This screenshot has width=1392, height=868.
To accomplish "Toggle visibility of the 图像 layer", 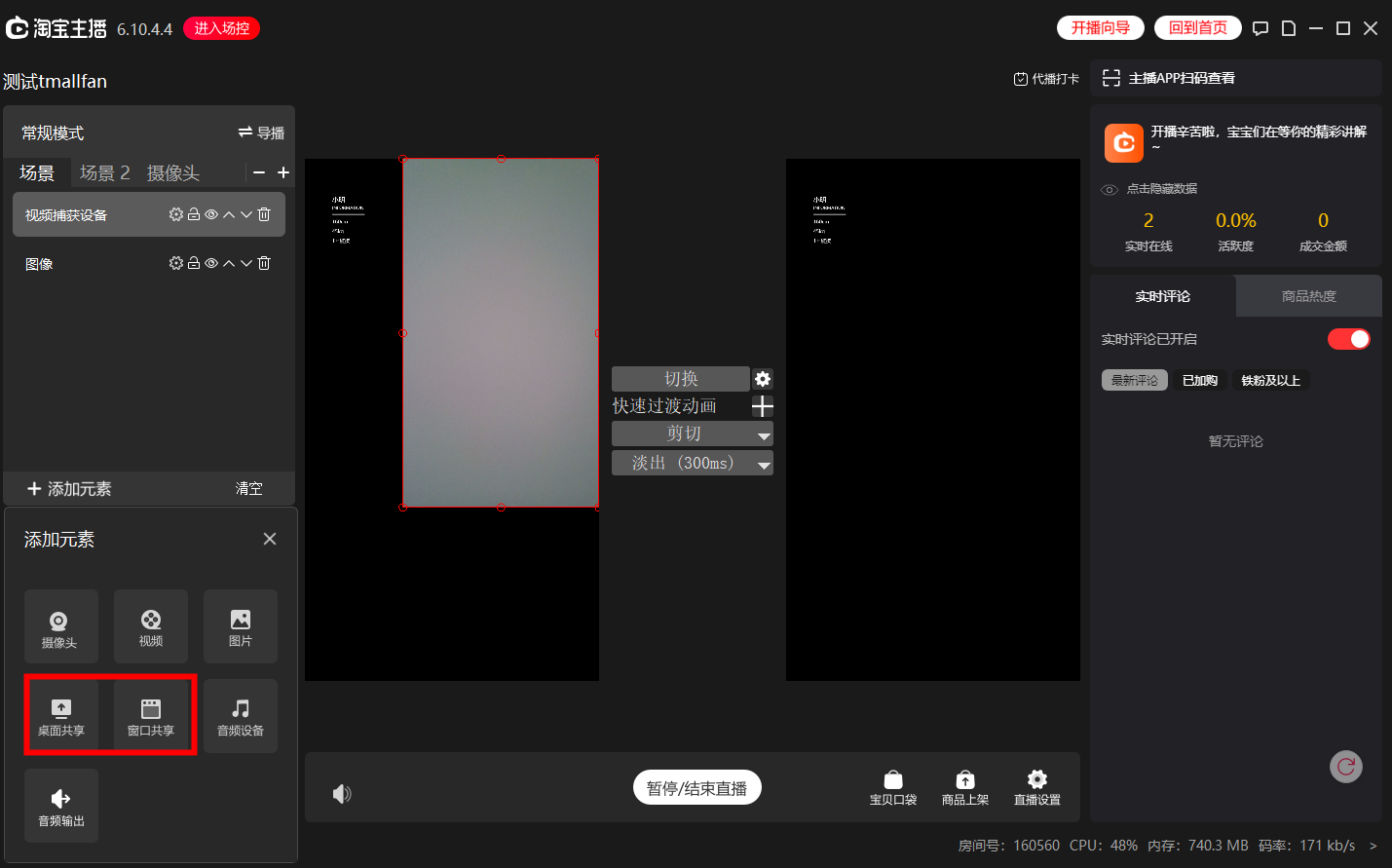I will pos(211,263).
